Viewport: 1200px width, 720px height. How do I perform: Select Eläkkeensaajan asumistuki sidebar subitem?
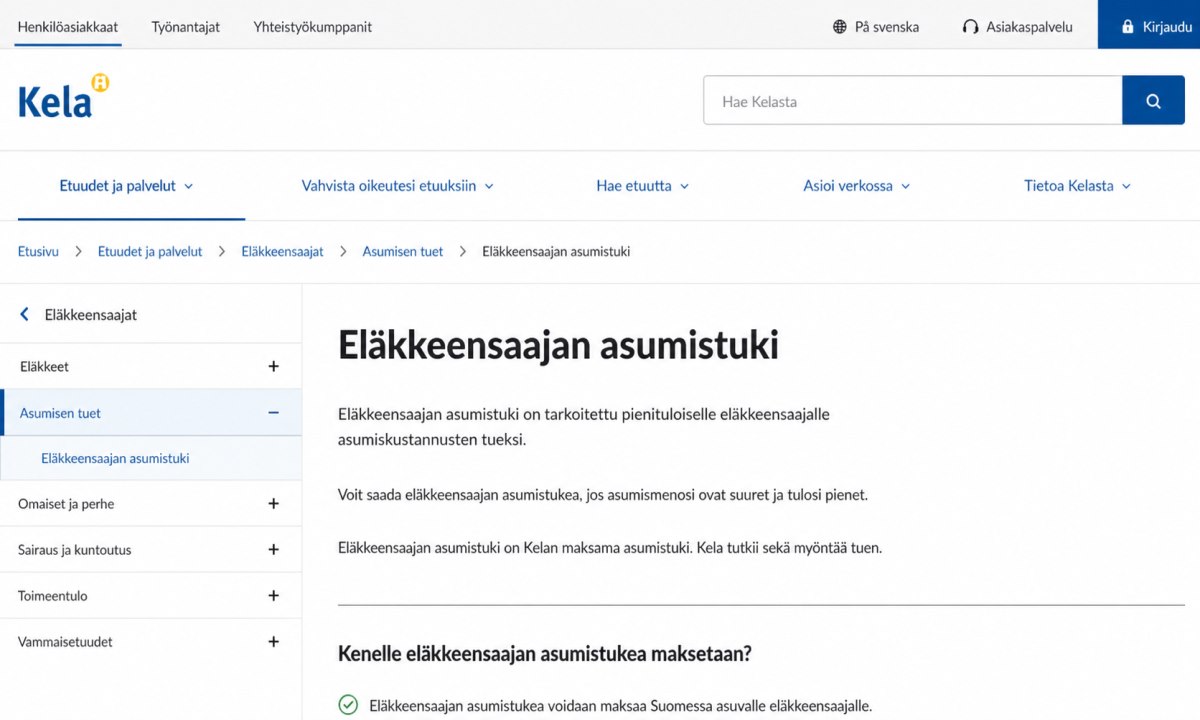(x=115, y=459)
